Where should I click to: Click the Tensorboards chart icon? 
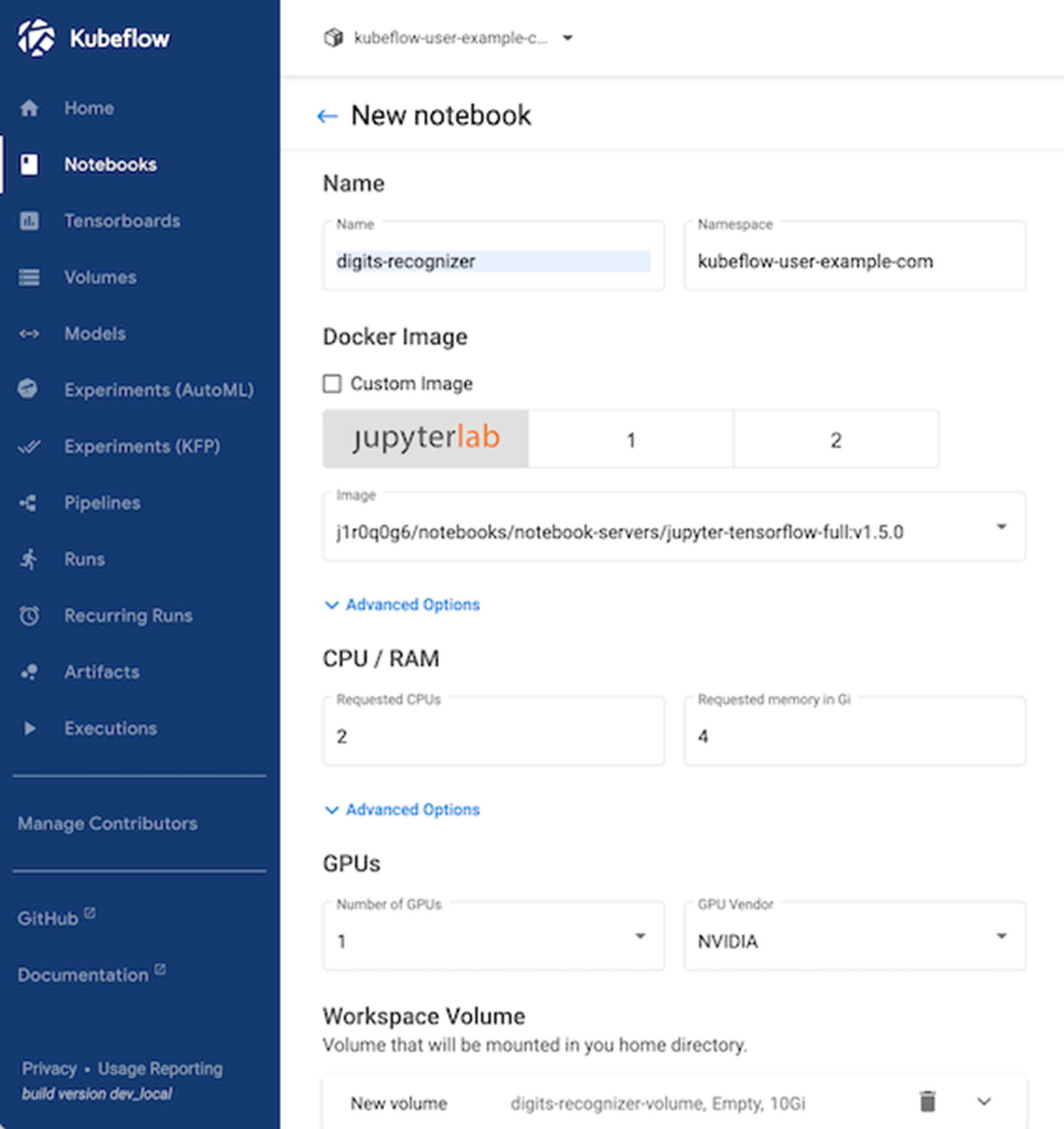29,221
